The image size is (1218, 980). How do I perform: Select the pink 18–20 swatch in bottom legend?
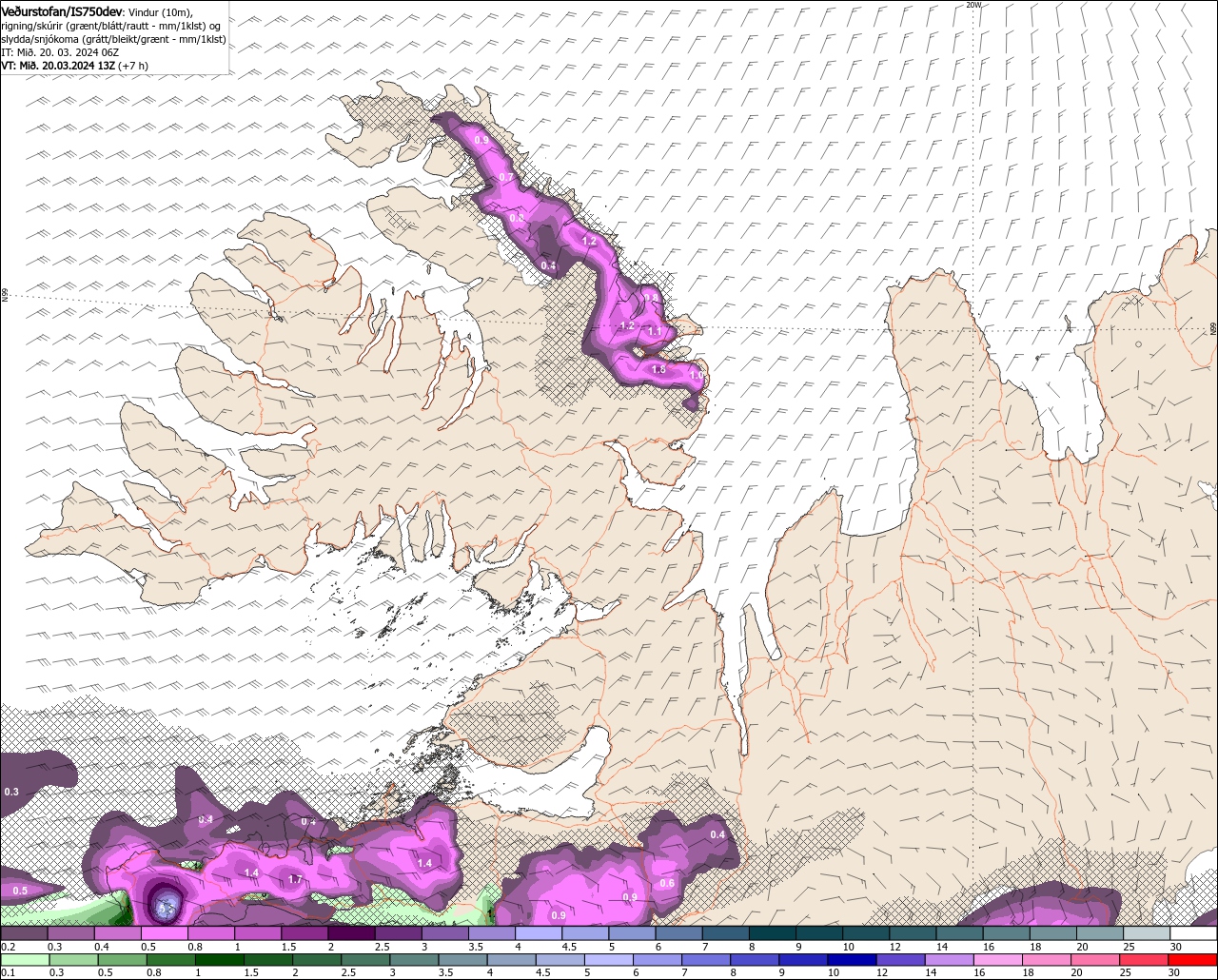(1046, 959)
